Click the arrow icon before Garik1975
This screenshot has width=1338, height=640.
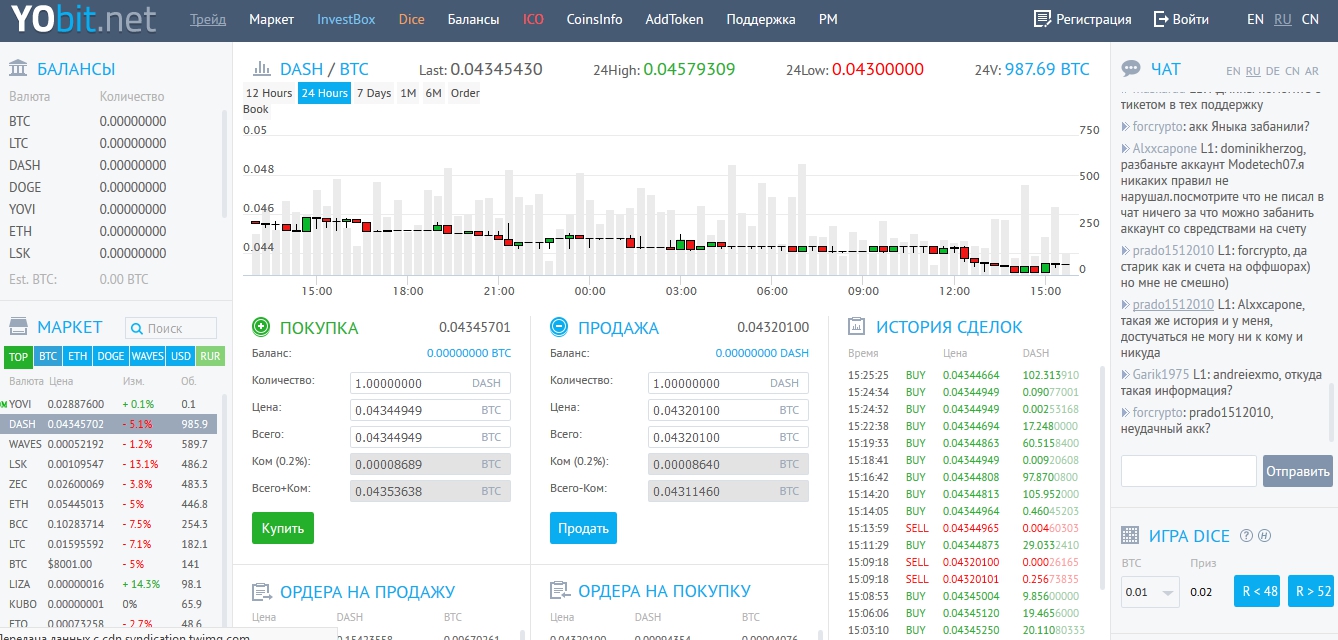coord(1126,374)
